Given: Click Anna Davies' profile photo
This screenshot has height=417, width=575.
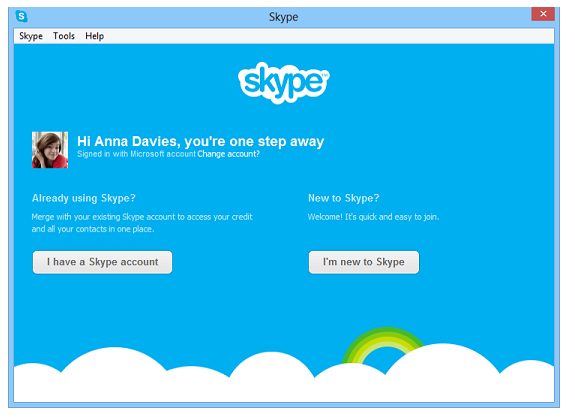Looking at the screenshot, I should pos(50,150).
